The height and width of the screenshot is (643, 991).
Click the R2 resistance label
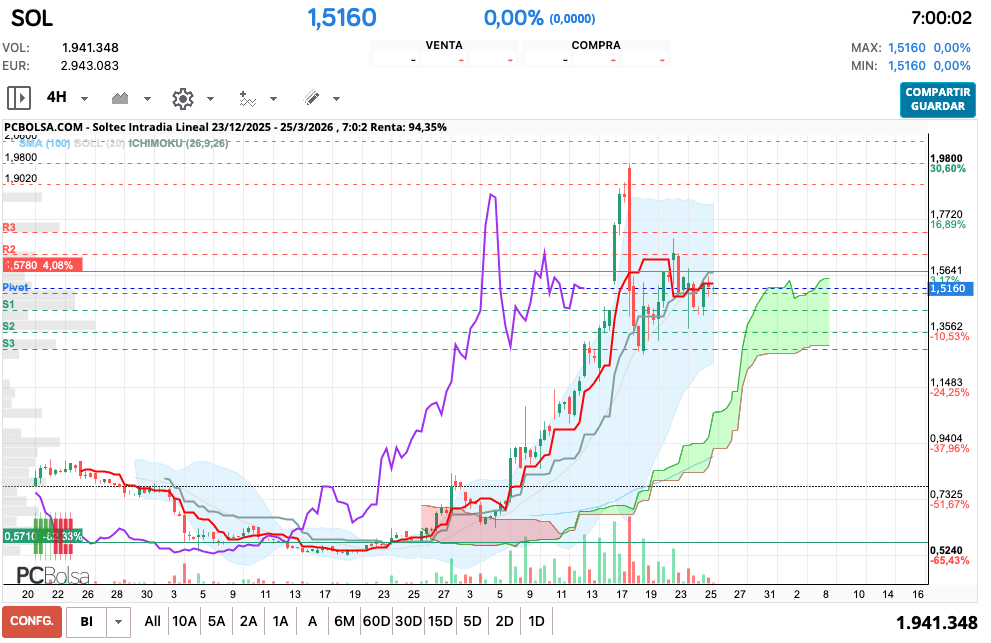coord(9,250)
